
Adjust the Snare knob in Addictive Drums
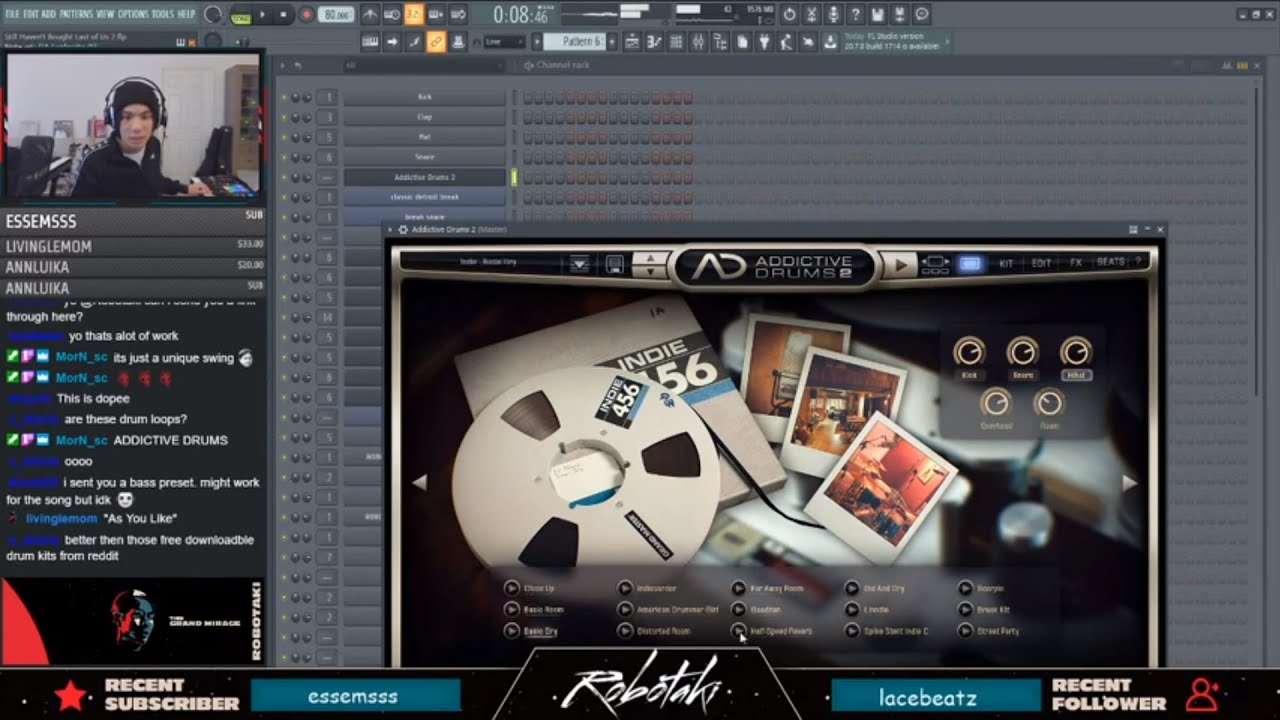coord(1022,351)
